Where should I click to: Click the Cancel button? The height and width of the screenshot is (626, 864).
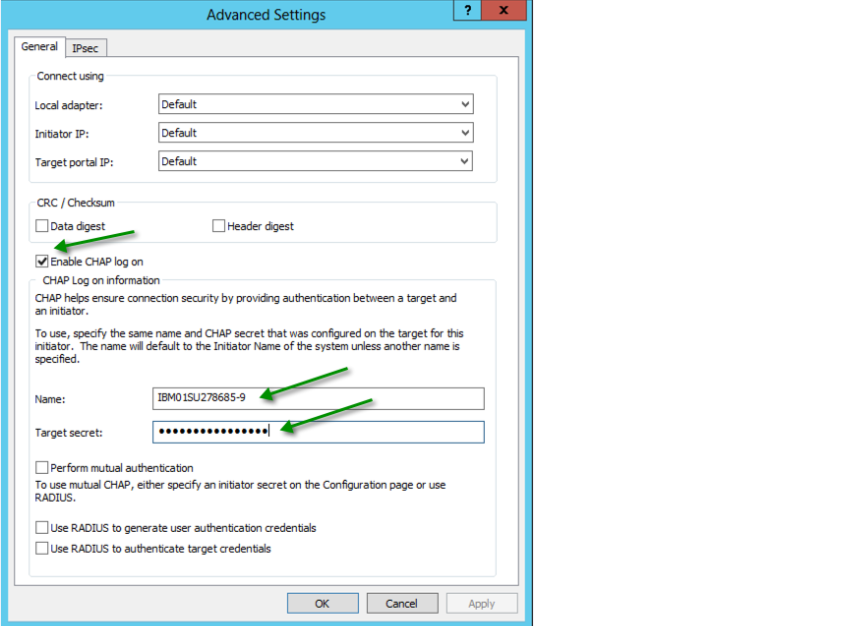click(402, 603)
